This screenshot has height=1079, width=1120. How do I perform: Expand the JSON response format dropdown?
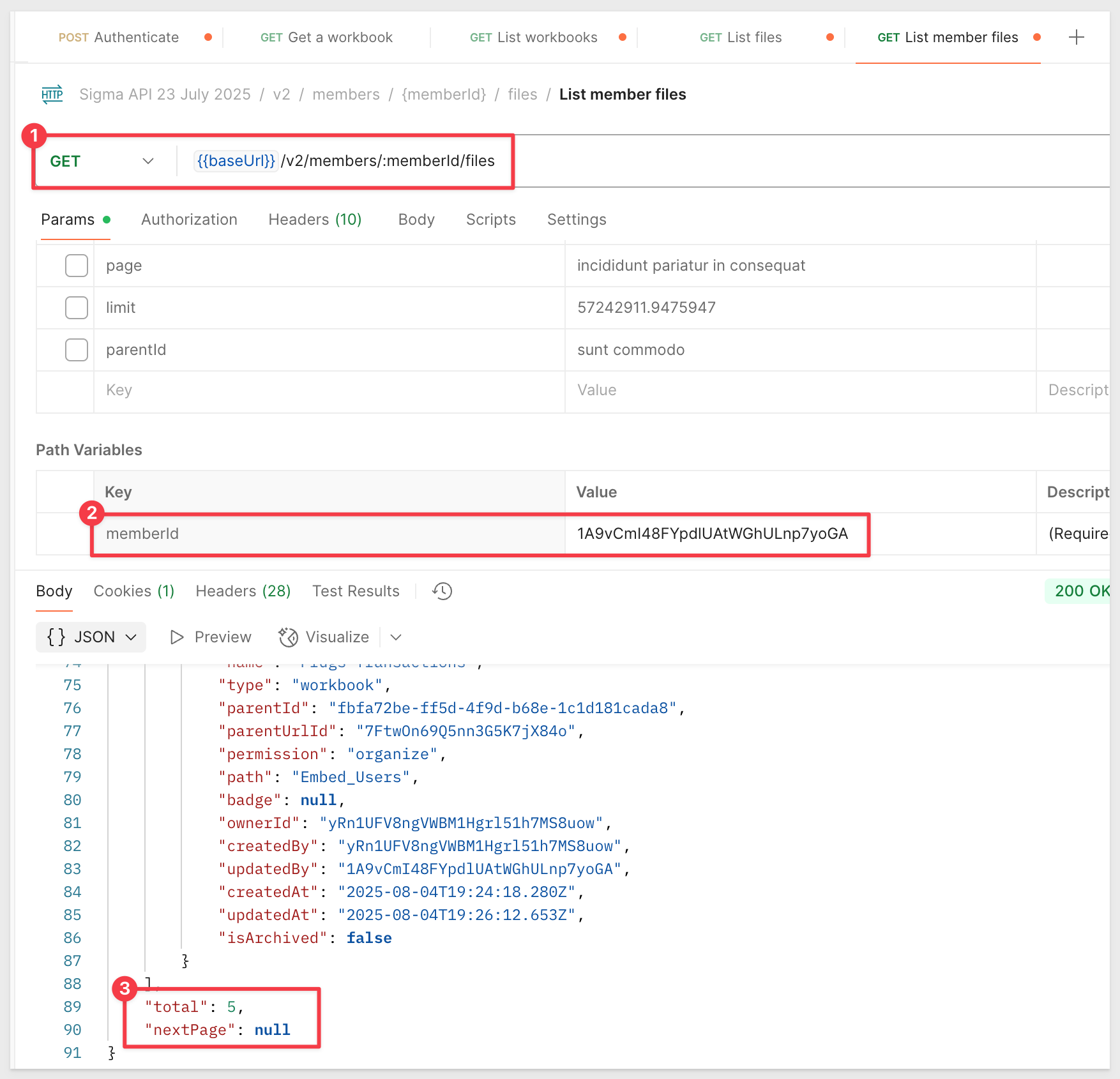(x=132, y=637)
